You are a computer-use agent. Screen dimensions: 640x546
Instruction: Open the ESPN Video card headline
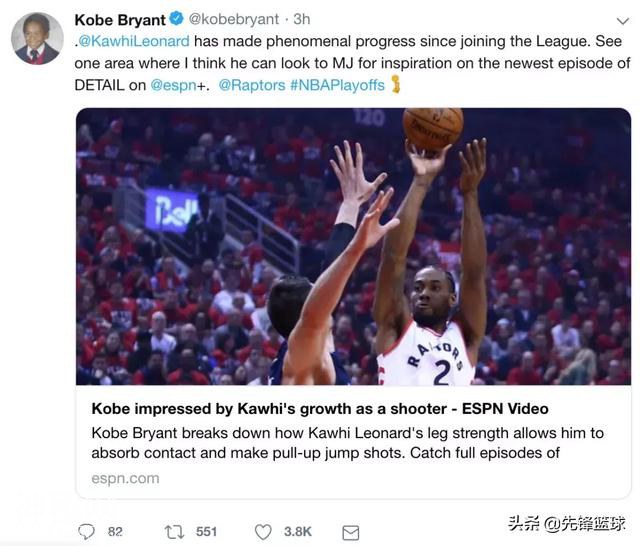point(320,408)
